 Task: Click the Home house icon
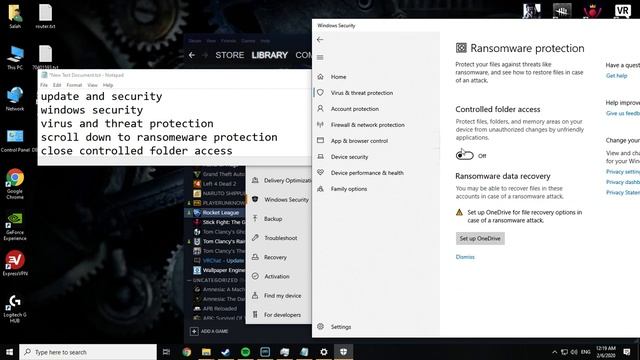pyautogui.click(x=320, y=77)
